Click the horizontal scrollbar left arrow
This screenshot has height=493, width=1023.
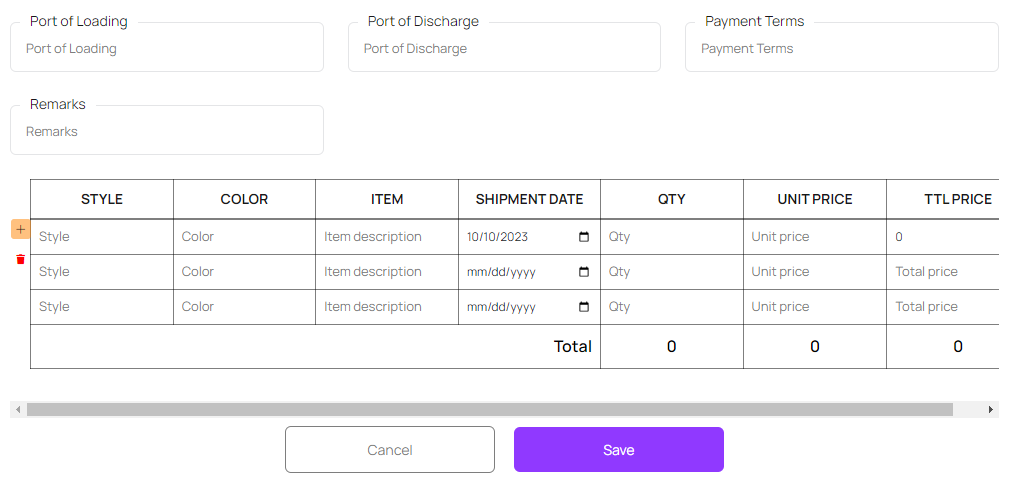(17, 409)
